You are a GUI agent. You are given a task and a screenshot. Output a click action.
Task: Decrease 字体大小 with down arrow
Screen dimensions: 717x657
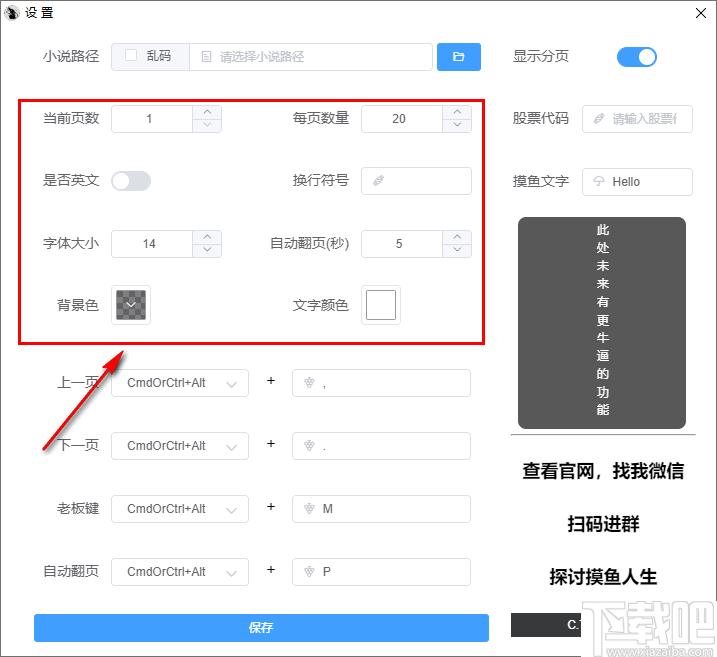[x=207, y=250]
